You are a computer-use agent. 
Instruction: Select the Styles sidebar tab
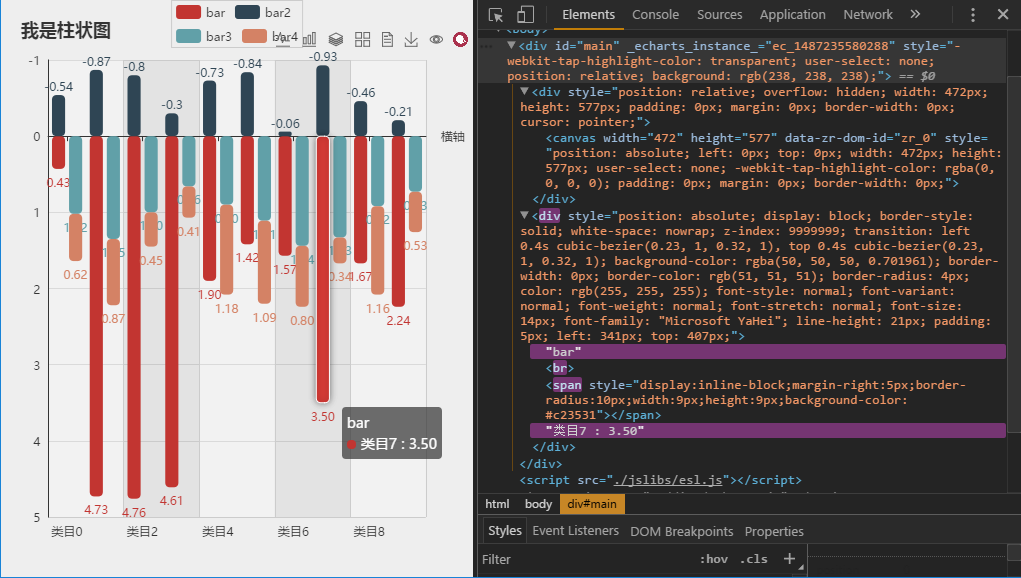505,531
